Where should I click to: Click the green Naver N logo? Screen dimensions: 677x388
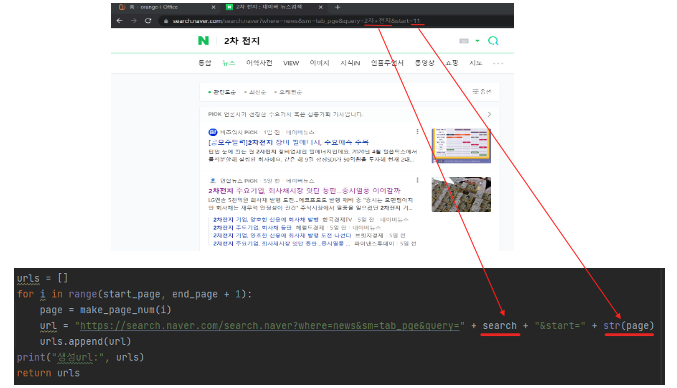[203, 41]
